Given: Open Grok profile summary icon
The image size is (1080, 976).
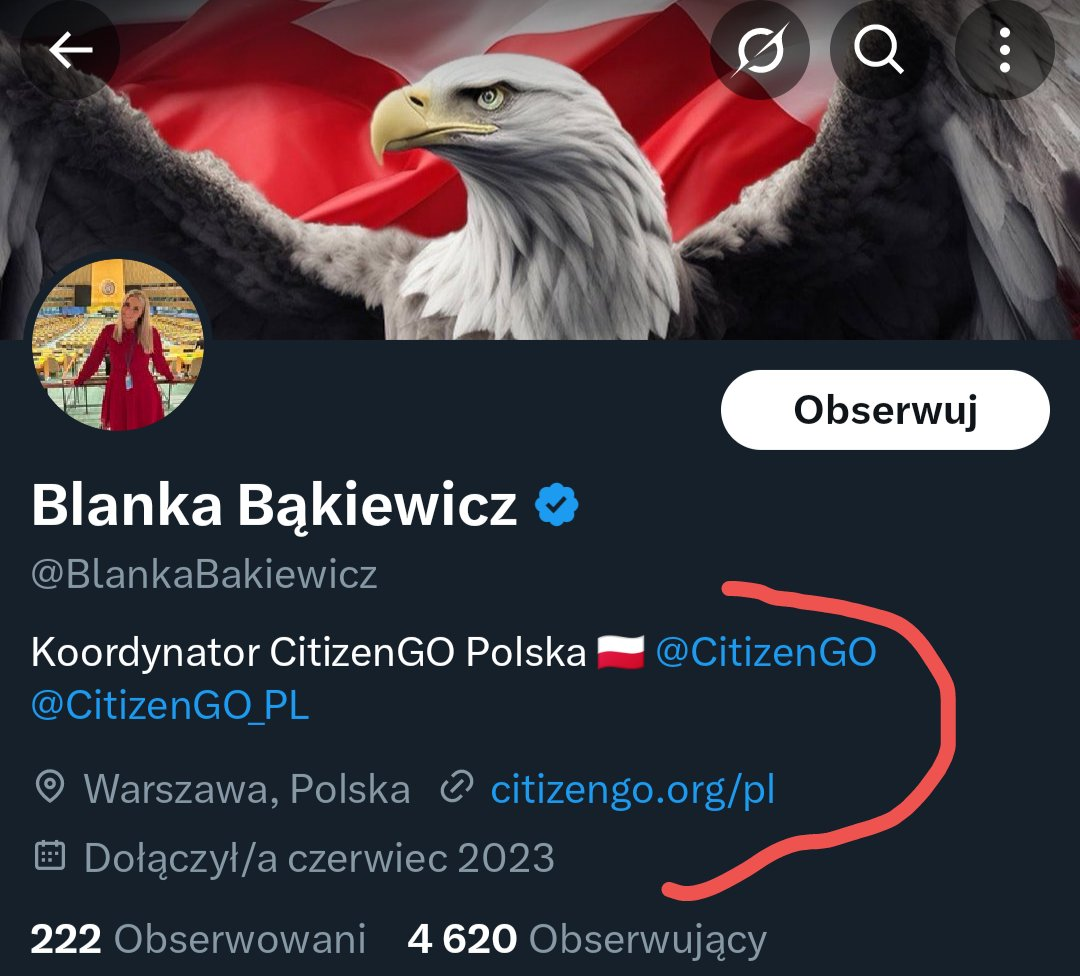Looking at the screenshot, I should [x=760, y=50].
